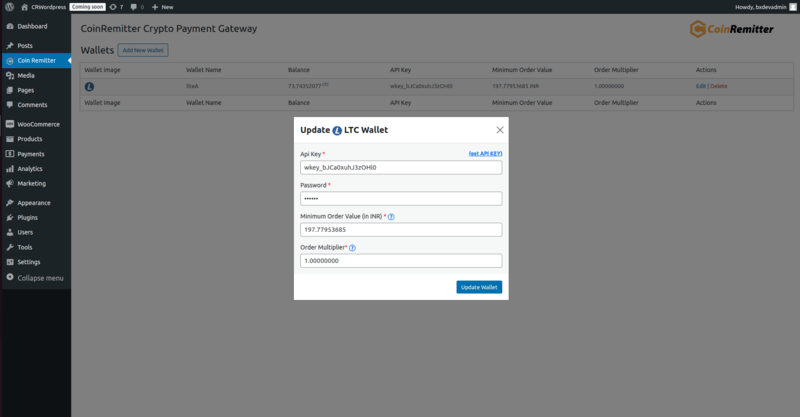Image resolution: width=800 pixels, height=417 pixels.
Task: Click the plus New item in admin bar
Action: tap(163, 7)
